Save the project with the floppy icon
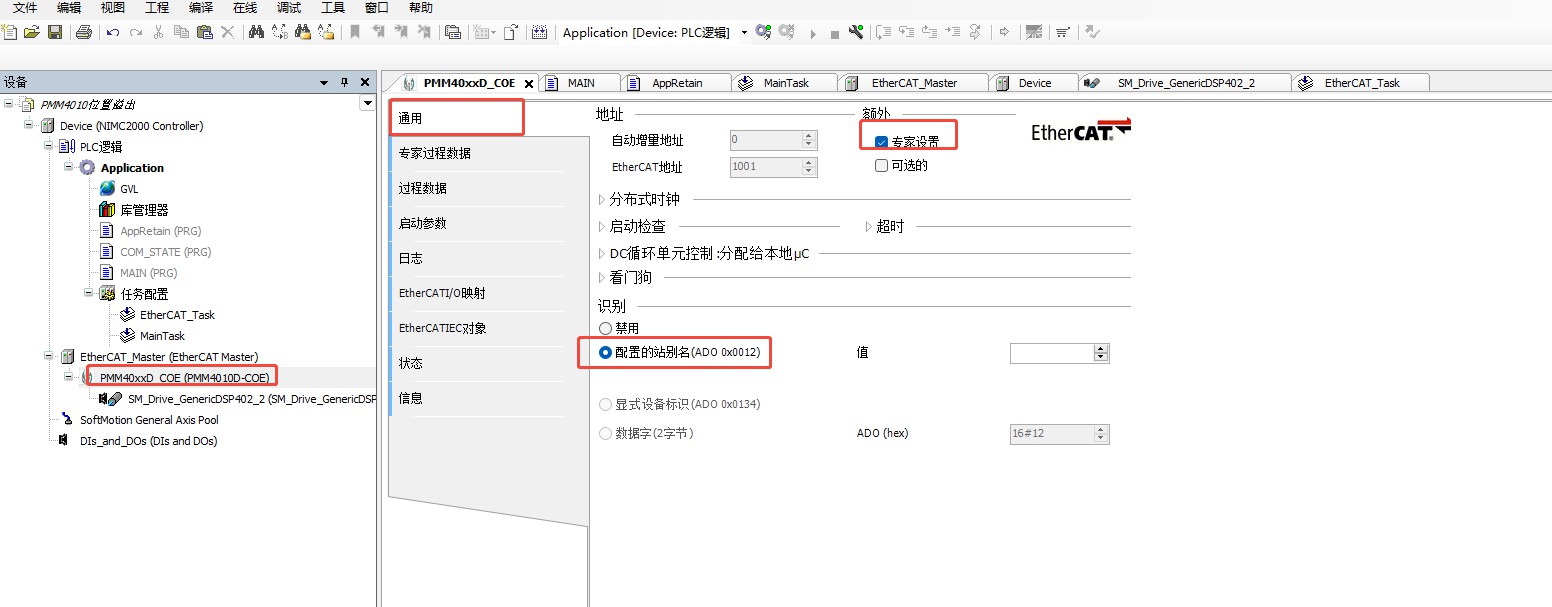1552x607 pixels. 55,32
